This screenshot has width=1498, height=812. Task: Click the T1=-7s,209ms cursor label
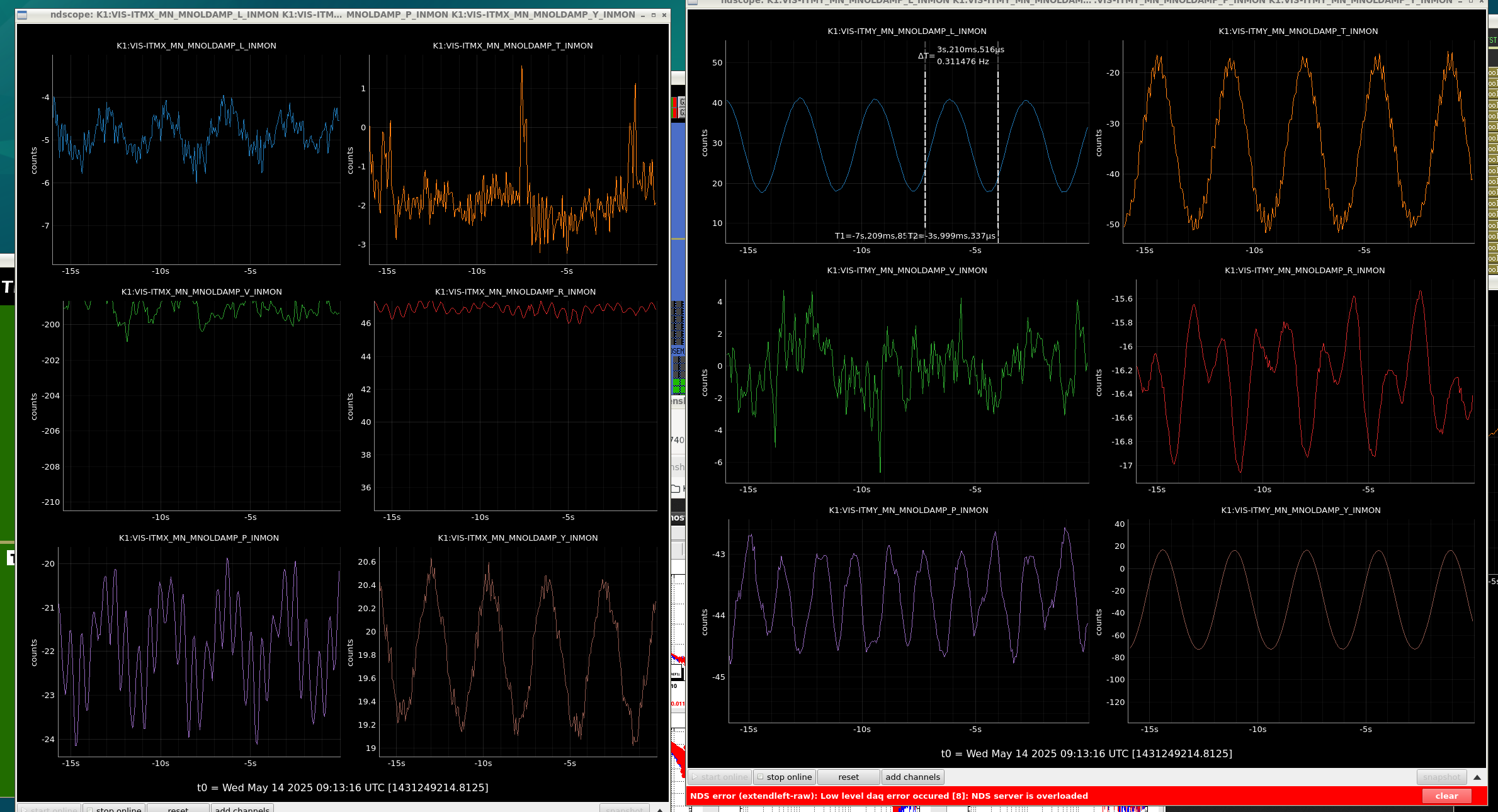point(870,236)
